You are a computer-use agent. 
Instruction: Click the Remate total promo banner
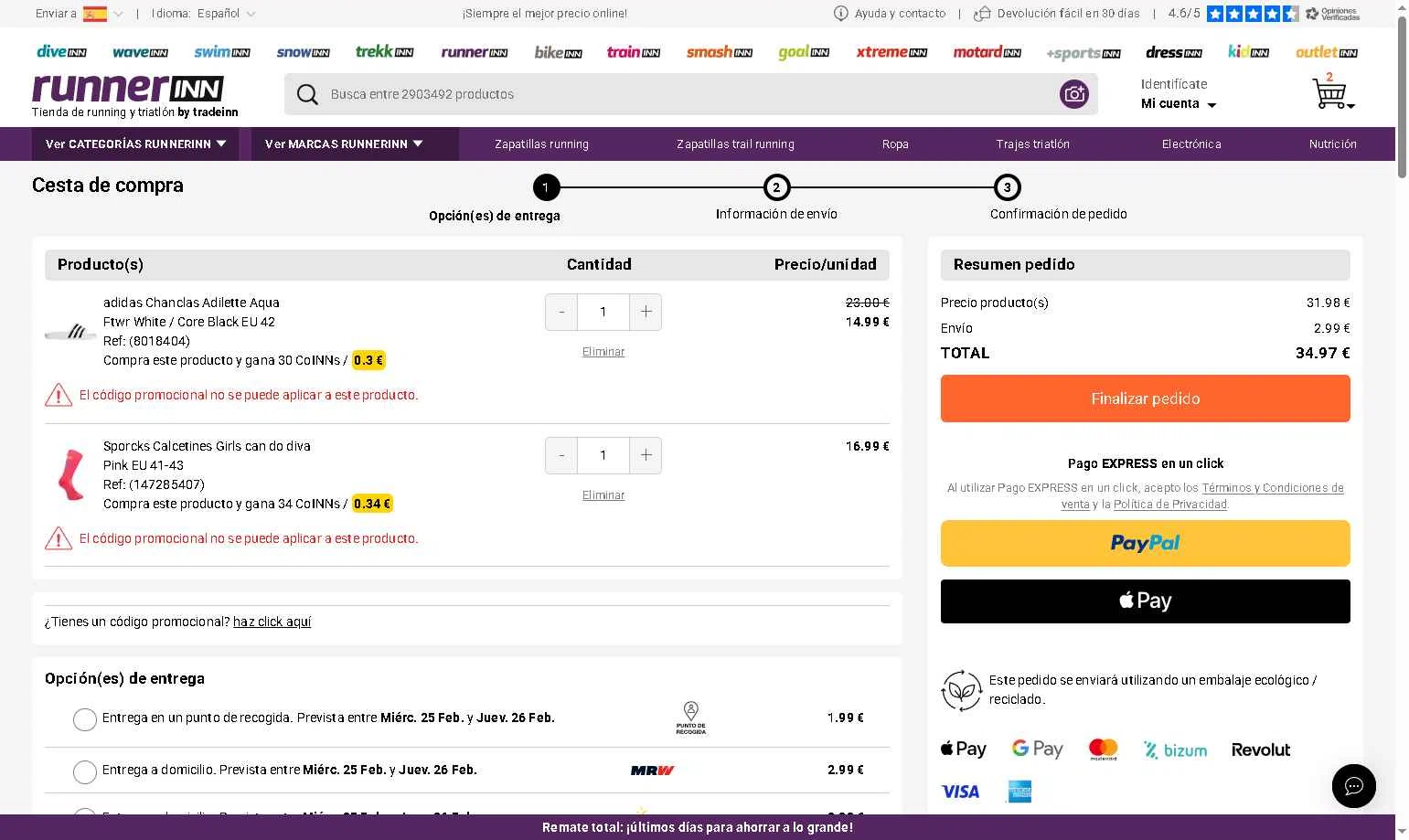point(698,827)
